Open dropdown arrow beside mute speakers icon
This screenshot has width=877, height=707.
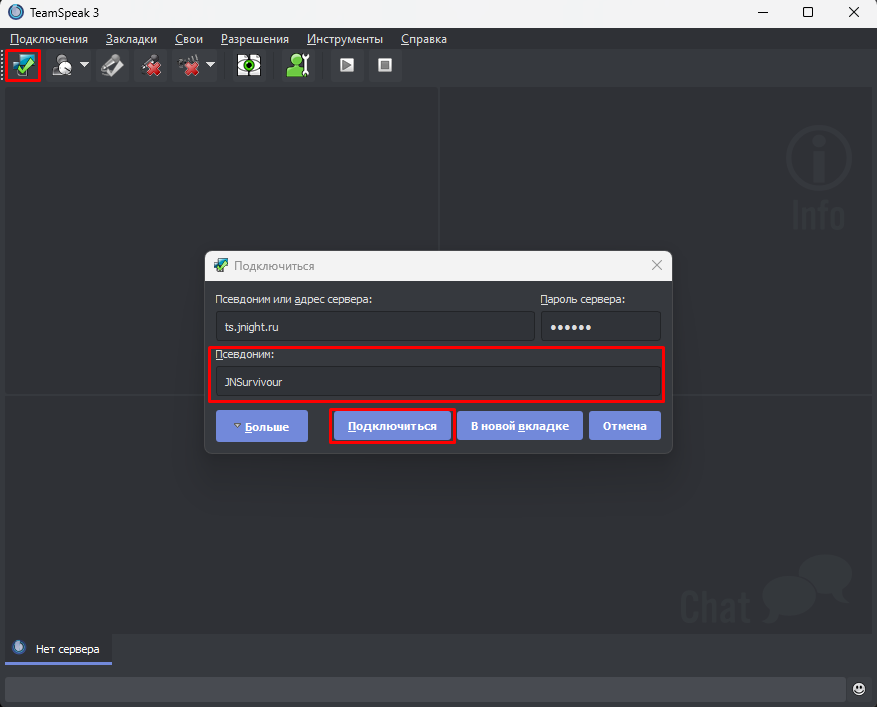(x=210, y=66)
